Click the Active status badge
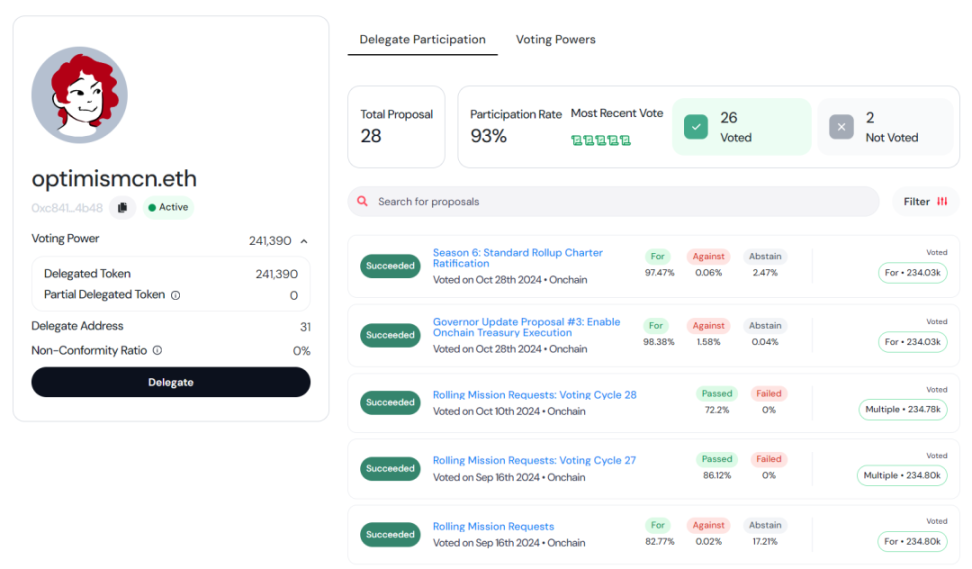Image resolution: width=972 pixels, height=569 pixels. tap(167, 208)
